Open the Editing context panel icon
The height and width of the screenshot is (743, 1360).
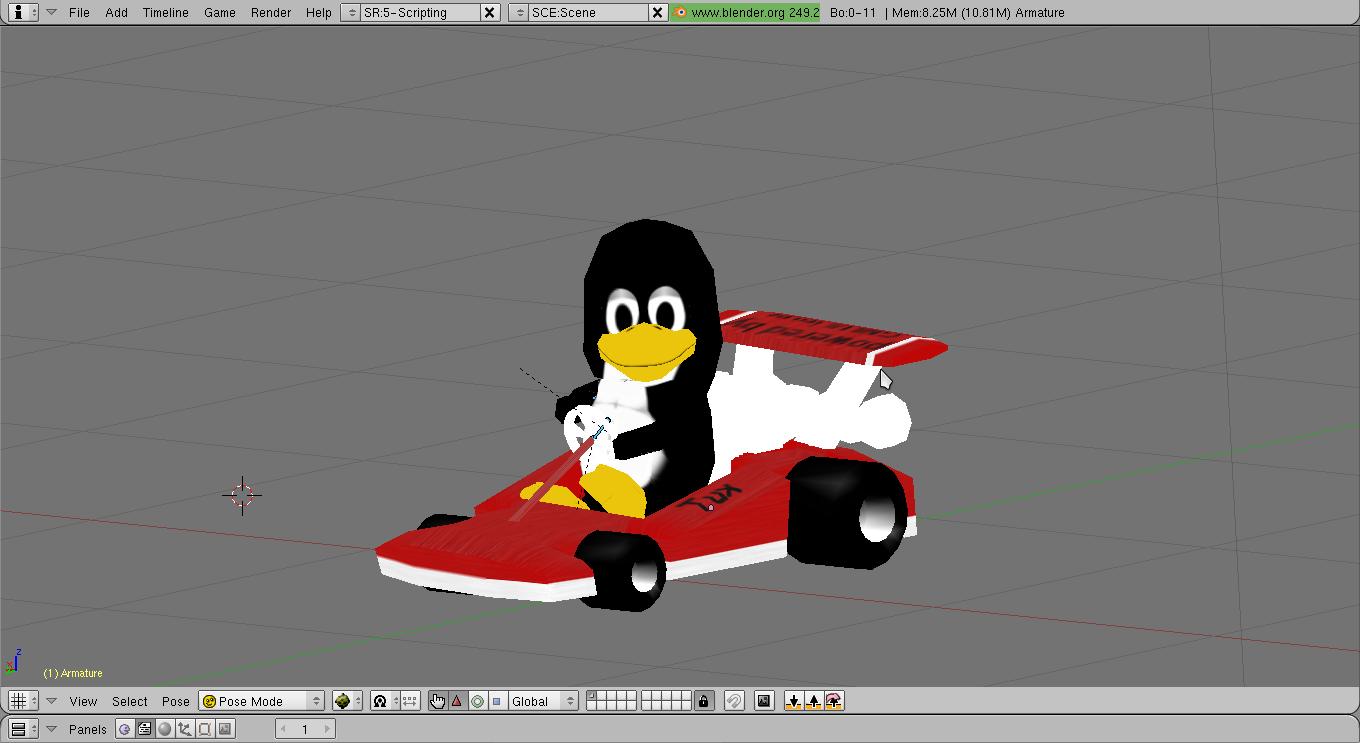[204, 729]
